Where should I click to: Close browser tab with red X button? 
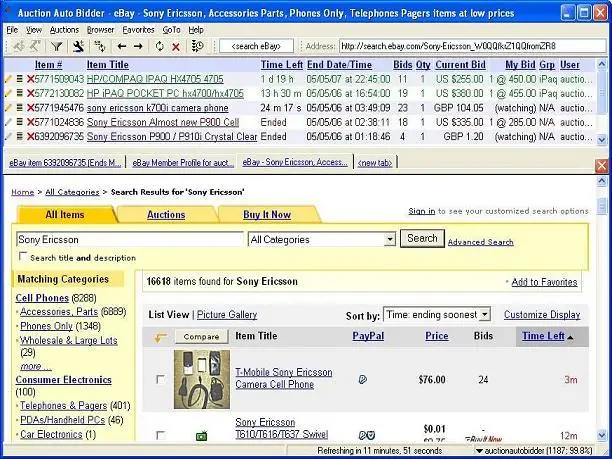[601, 165]
